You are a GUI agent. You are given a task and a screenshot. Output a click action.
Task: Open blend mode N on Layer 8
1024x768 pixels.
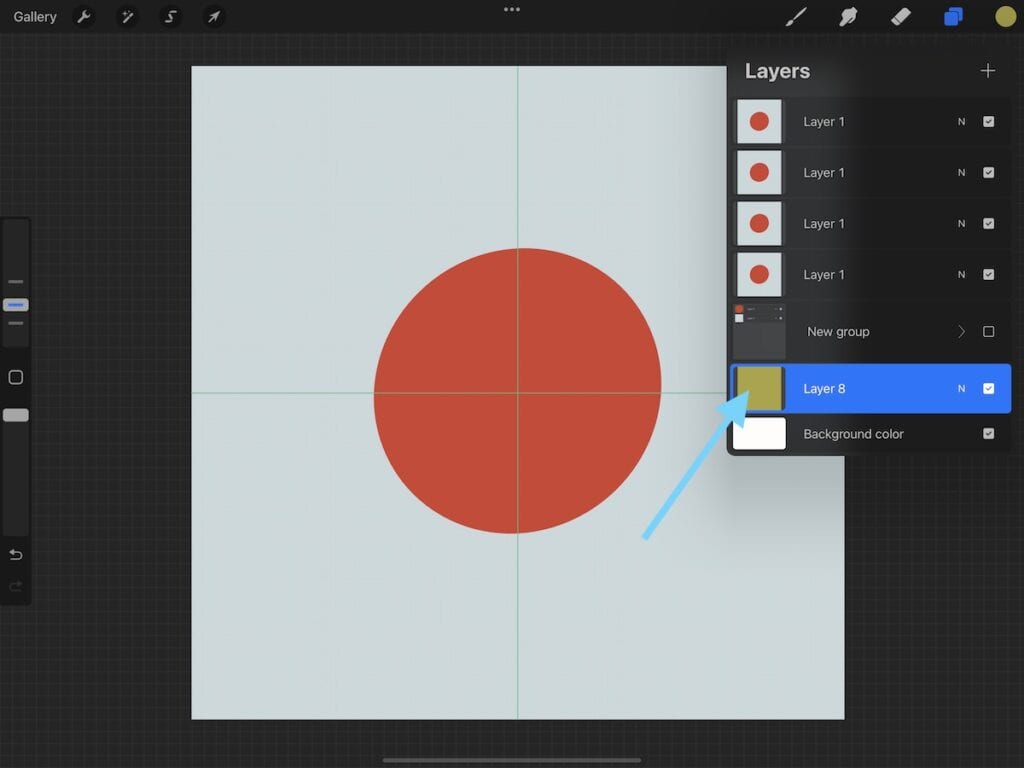pyautogui.click(x=961, y=389)
